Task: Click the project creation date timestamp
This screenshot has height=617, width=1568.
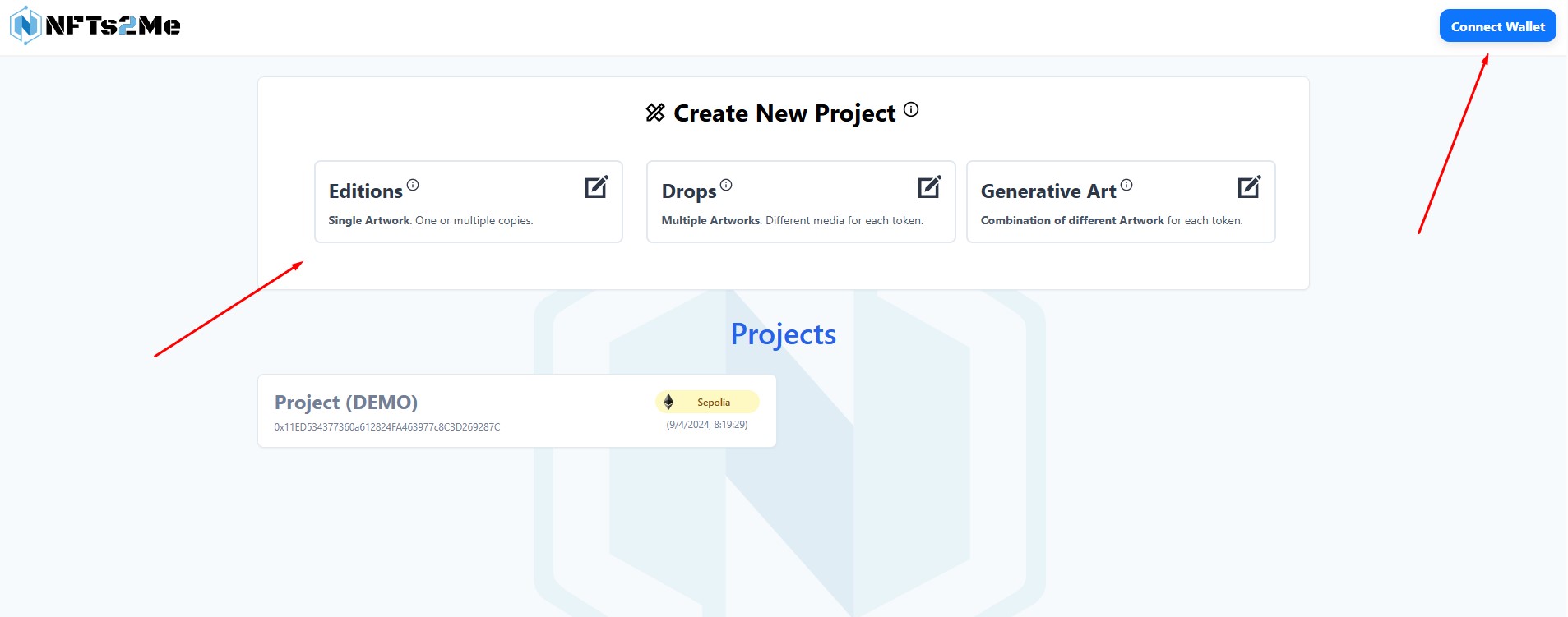Action: pyautogui.click(x=706, y=425)
